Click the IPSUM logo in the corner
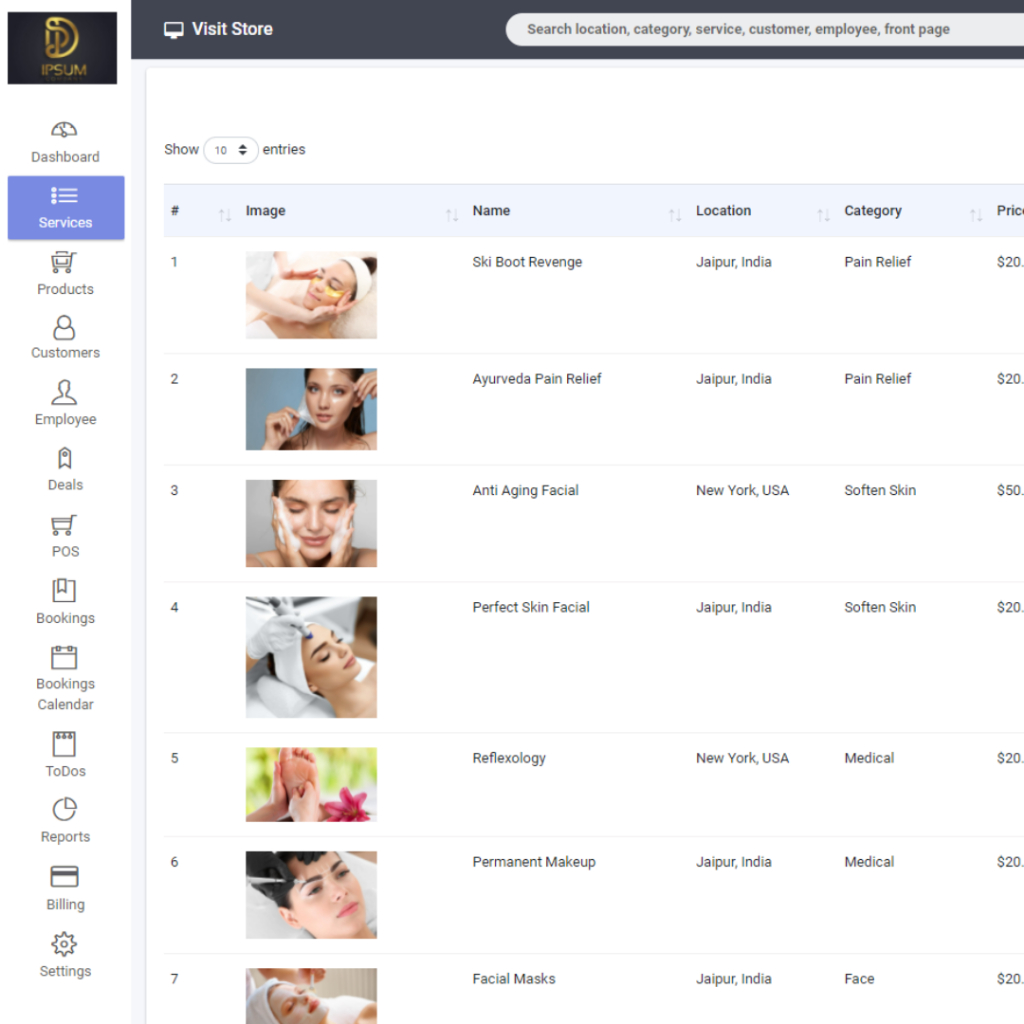This screenshot has width=1024, height=1024. (x=62, y=48)
